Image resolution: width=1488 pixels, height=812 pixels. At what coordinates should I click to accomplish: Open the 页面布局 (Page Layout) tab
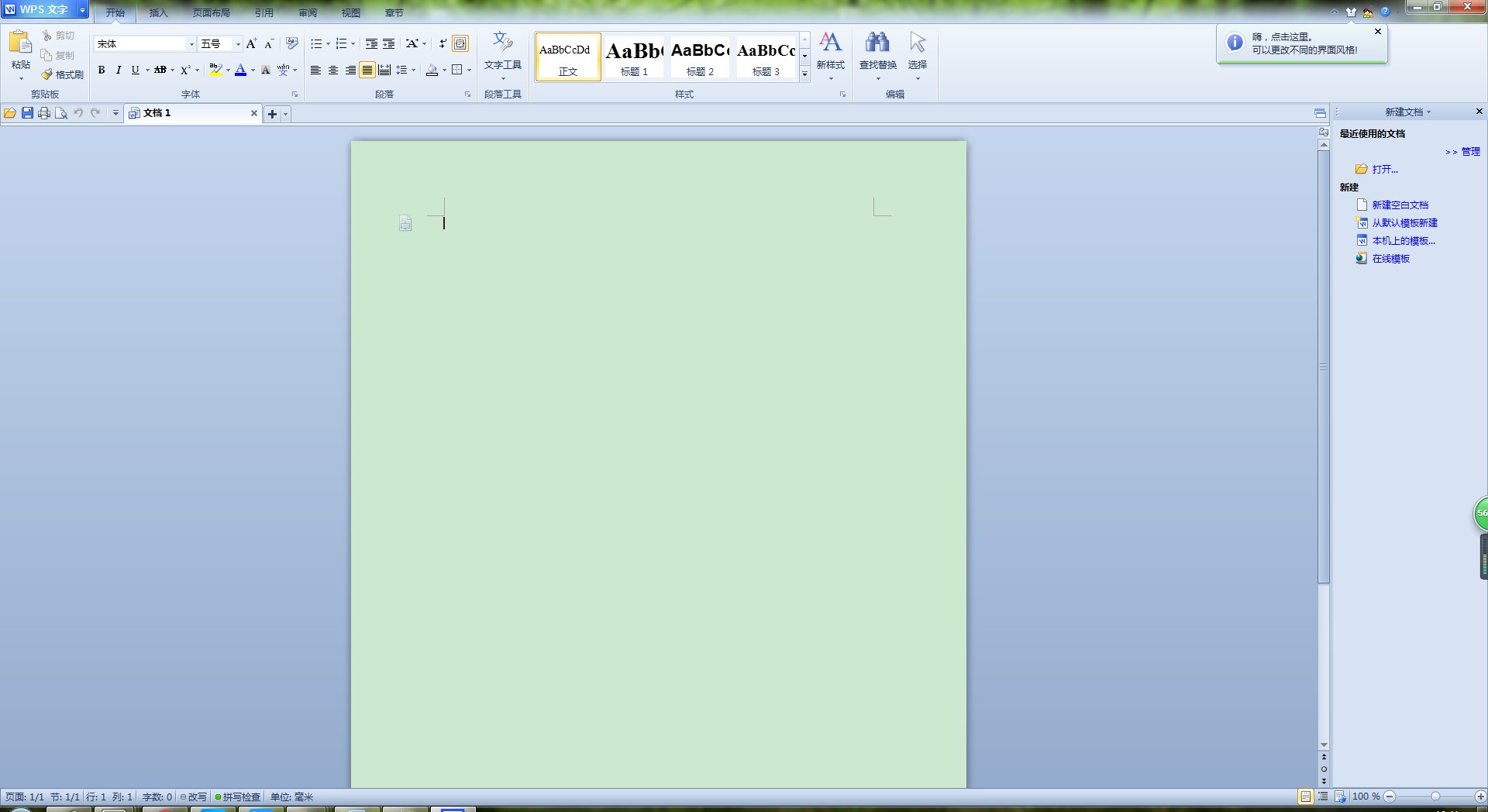(x=211, y=13)
